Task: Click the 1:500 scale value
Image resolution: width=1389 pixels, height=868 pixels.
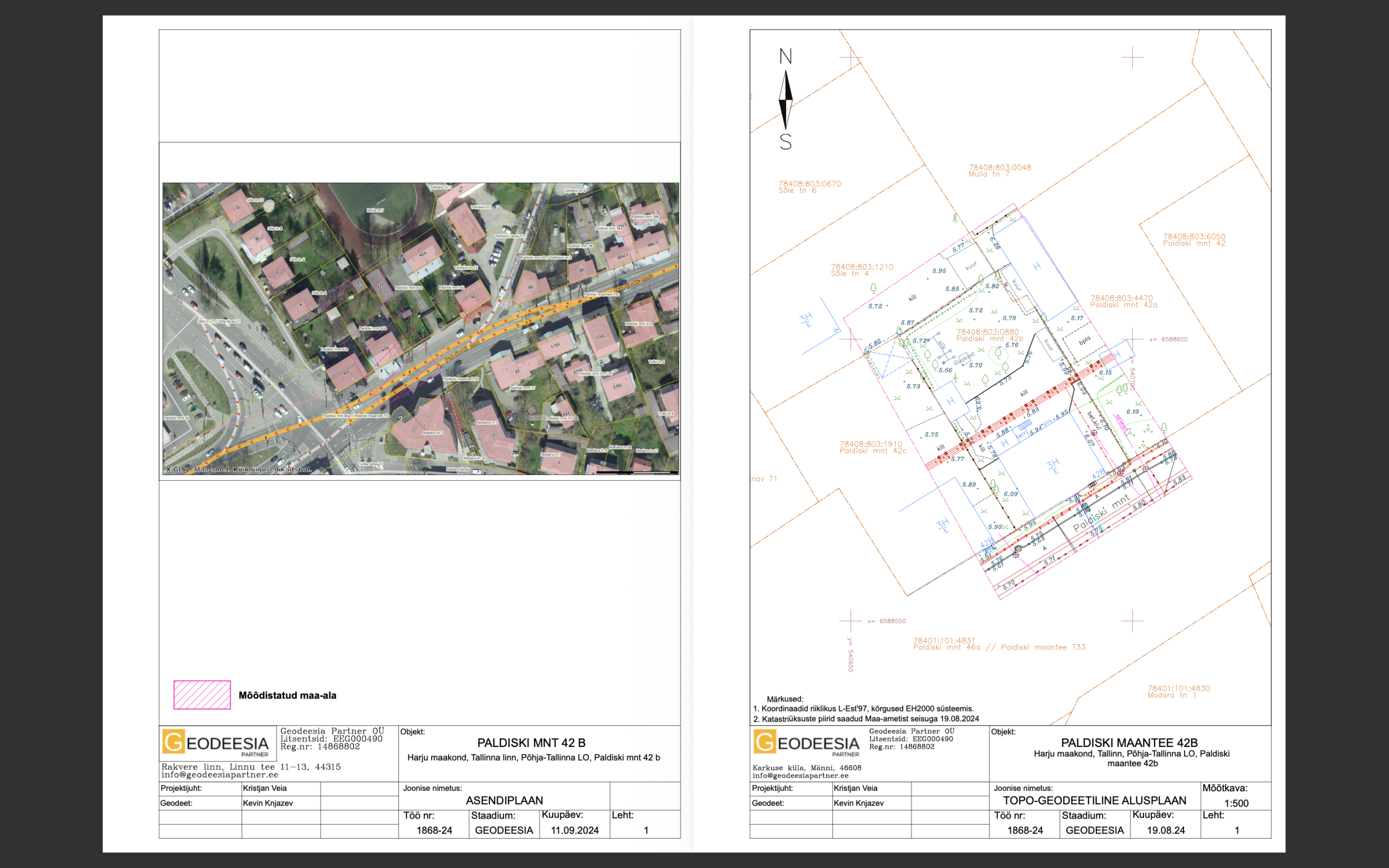Action: pyautogui.click(x=1236, y=803)
